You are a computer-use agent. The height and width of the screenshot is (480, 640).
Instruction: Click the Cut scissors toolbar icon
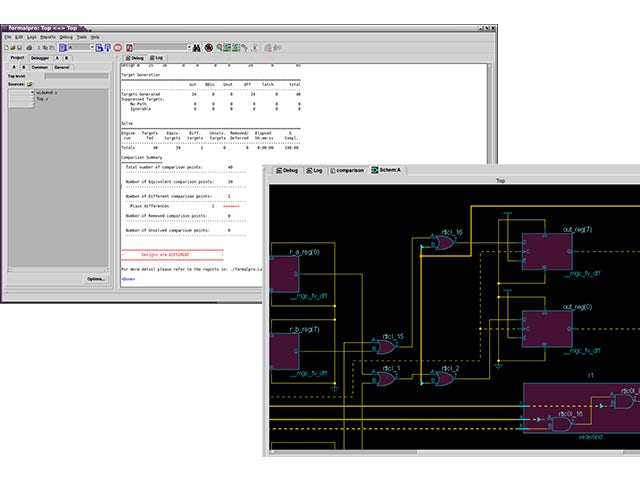tap(39, 48)
